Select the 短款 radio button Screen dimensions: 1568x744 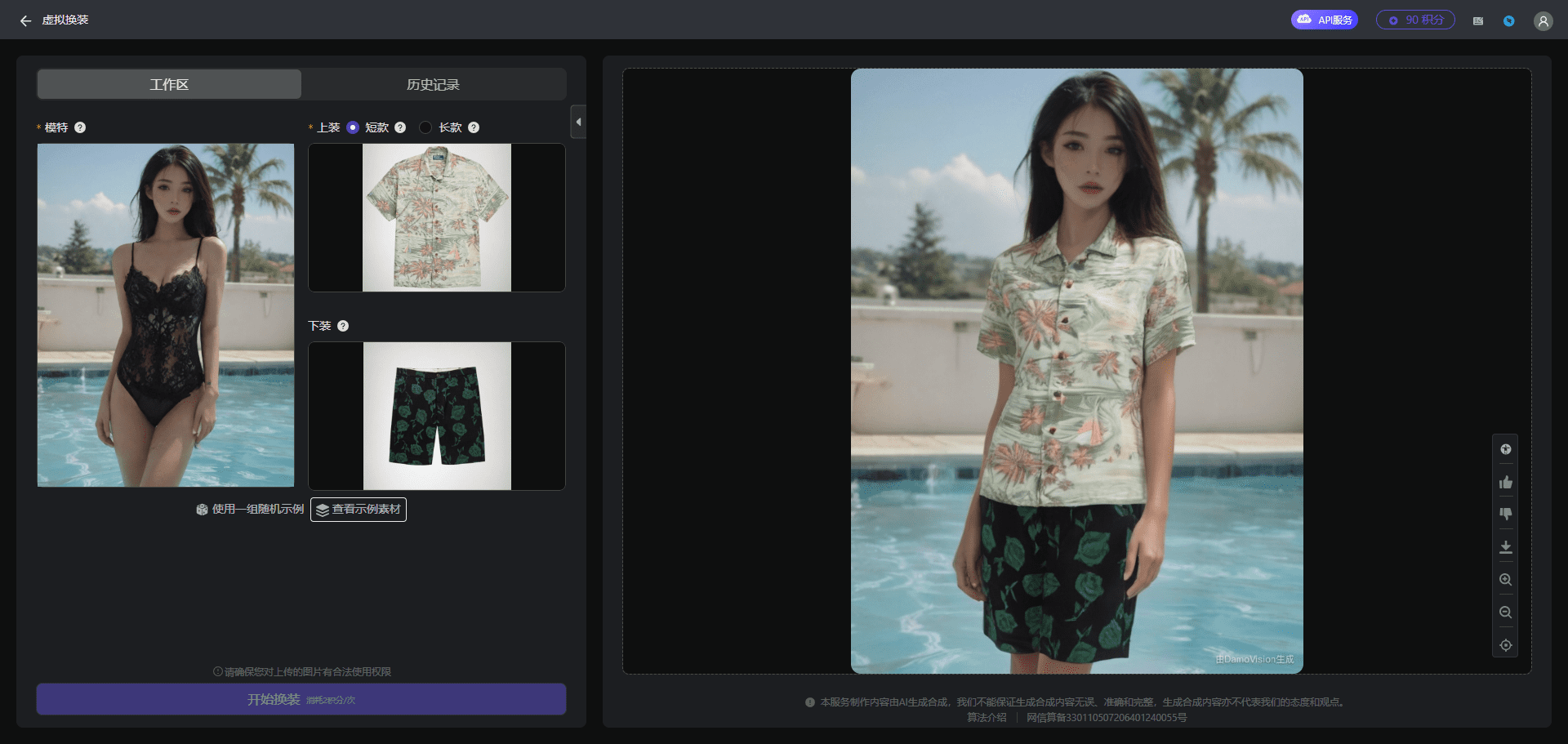click(353, 127)
